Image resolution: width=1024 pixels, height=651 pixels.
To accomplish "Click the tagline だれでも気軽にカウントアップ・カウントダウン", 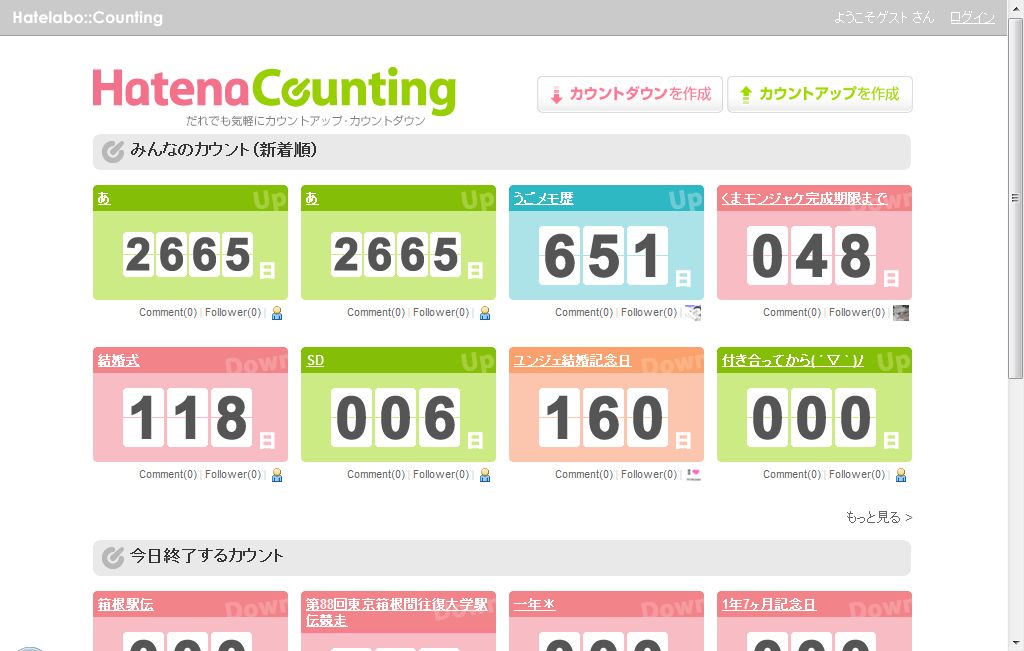I will [x=306, y=121].
